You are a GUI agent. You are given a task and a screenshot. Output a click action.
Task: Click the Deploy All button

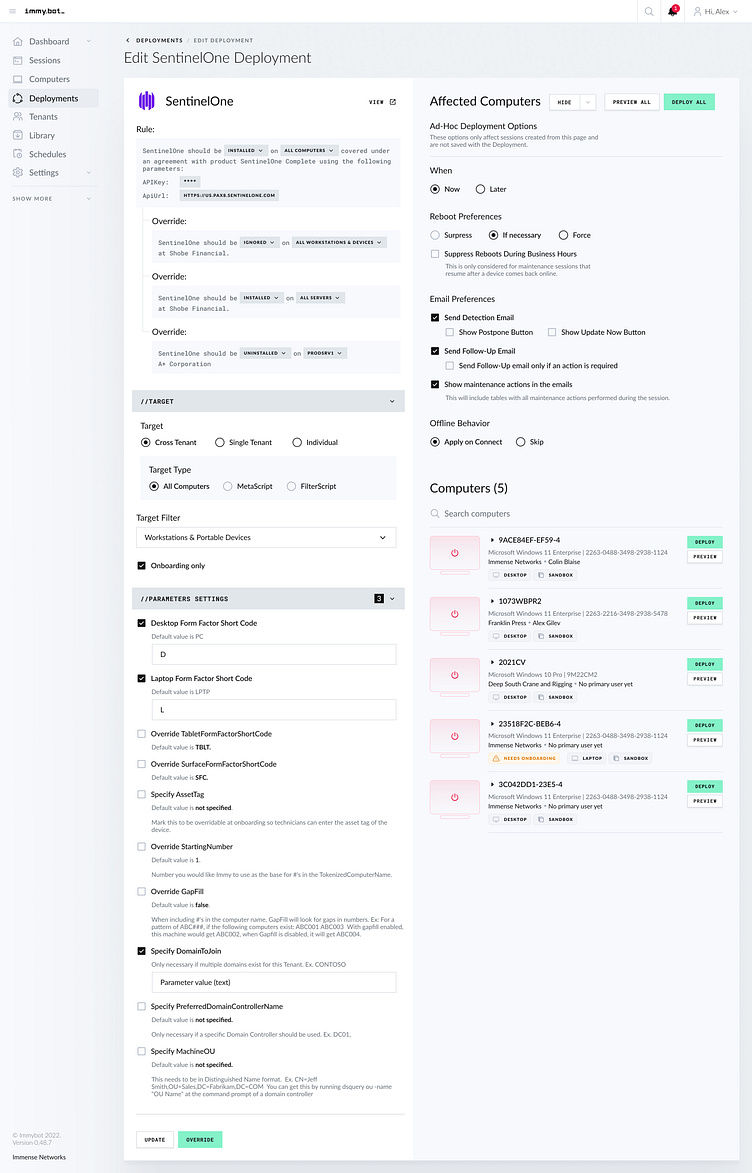689,102
